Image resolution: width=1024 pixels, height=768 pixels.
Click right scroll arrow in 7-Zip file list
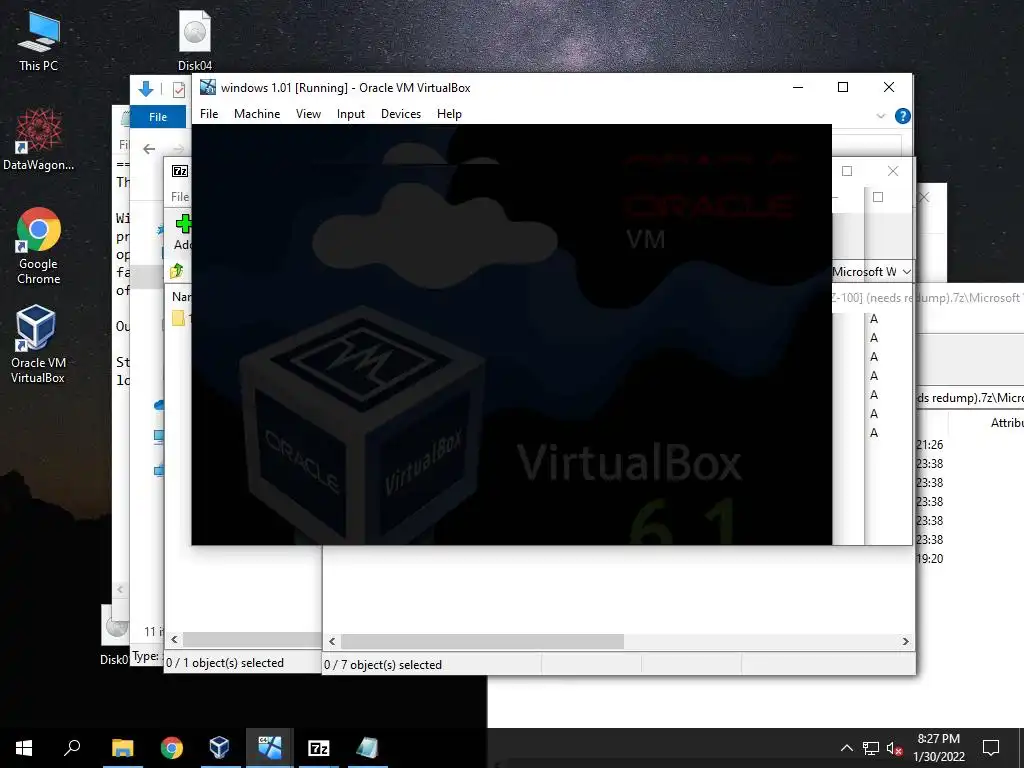tap(905, 641)
